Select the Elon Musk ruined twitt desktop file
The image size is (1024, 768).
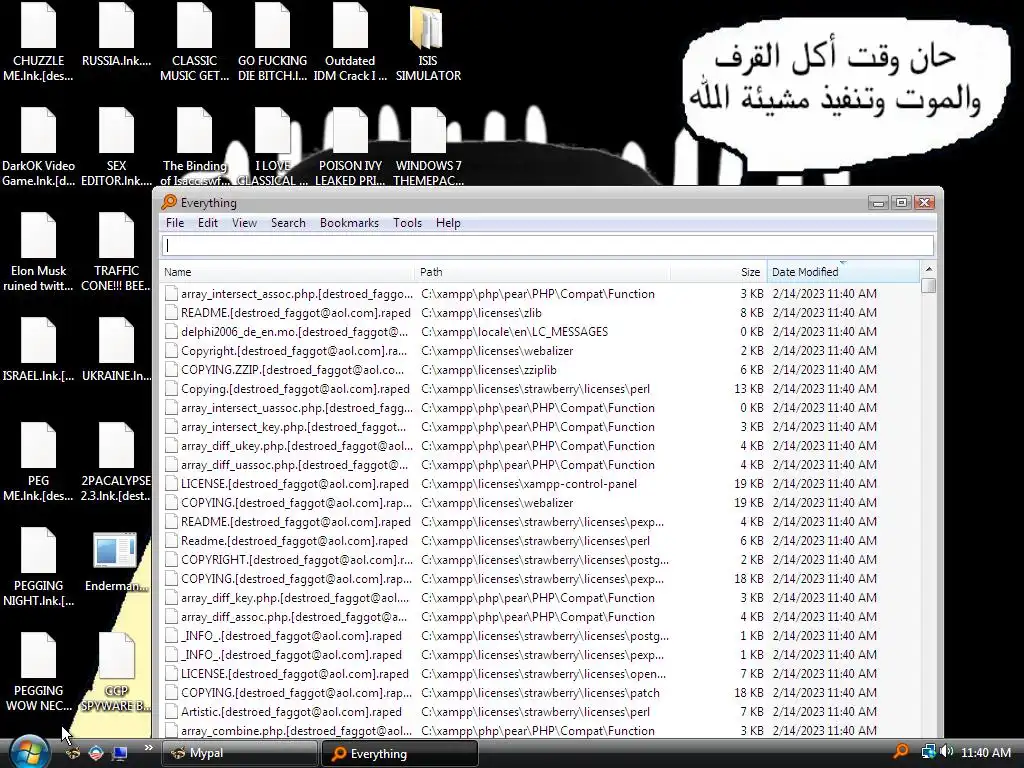38,253
